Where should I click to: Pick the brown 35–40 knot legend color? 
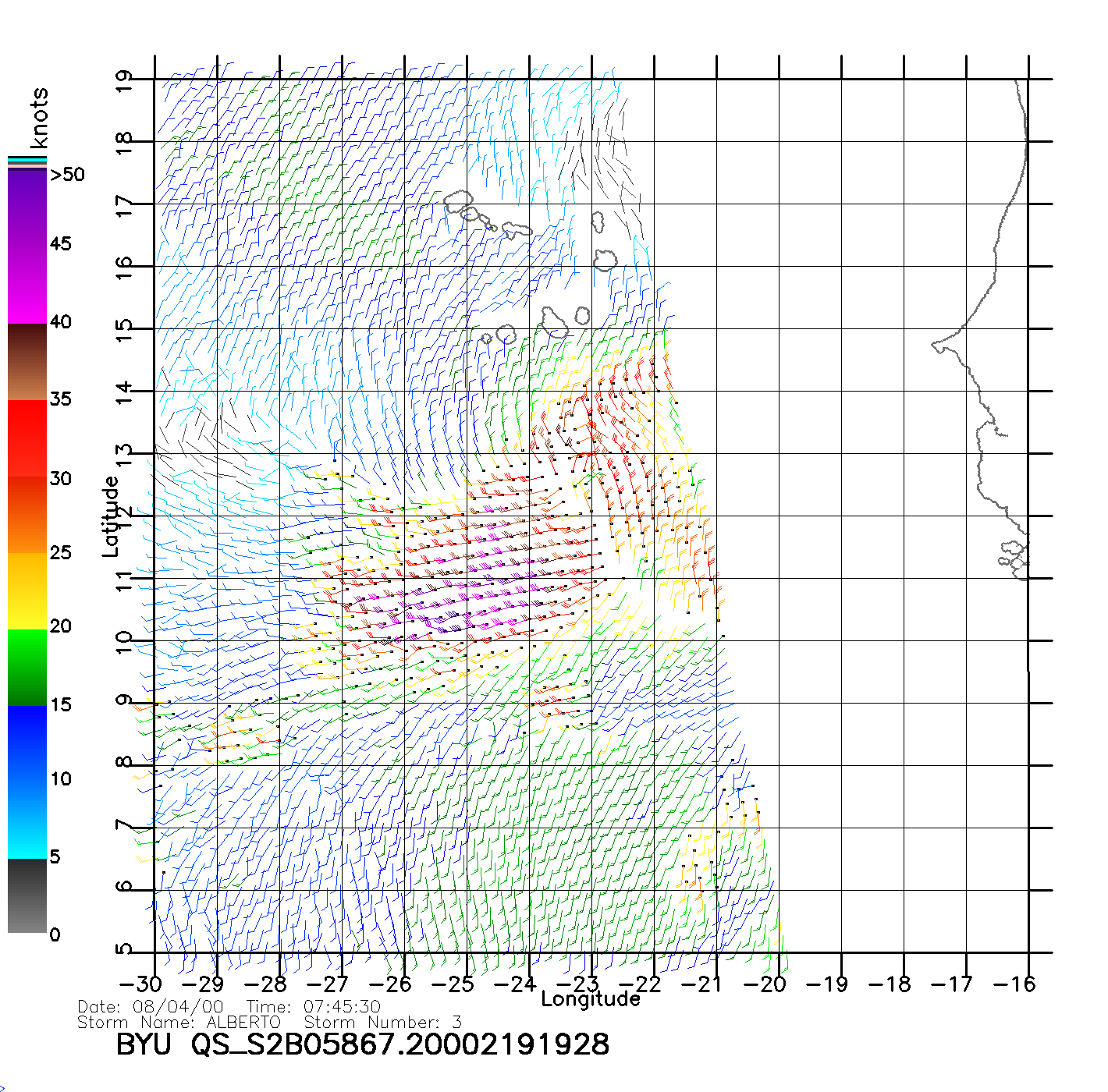pos(27,363)
